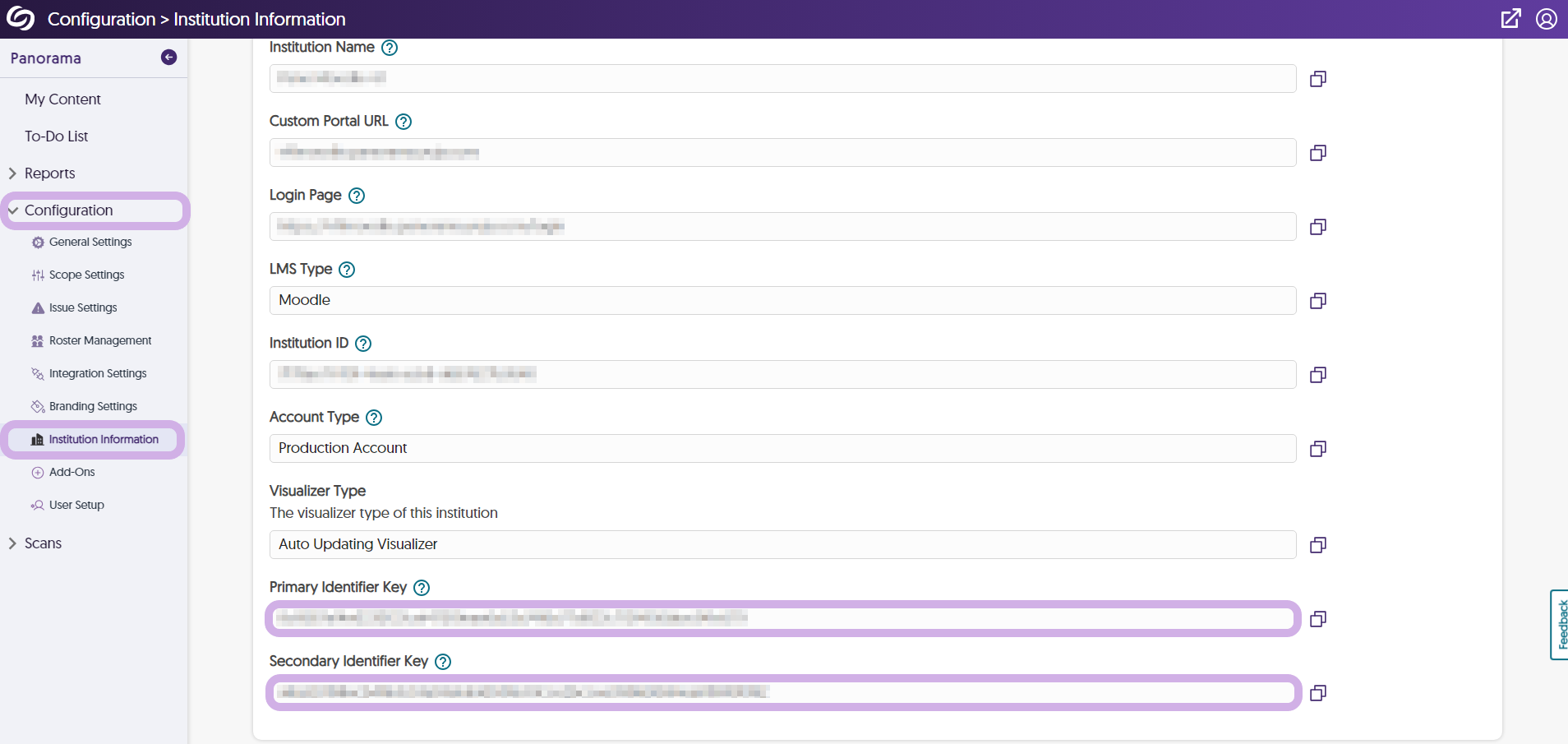Click the Primary Identifier Key field
Screen dimensions: 1568x744
(782, 618)
